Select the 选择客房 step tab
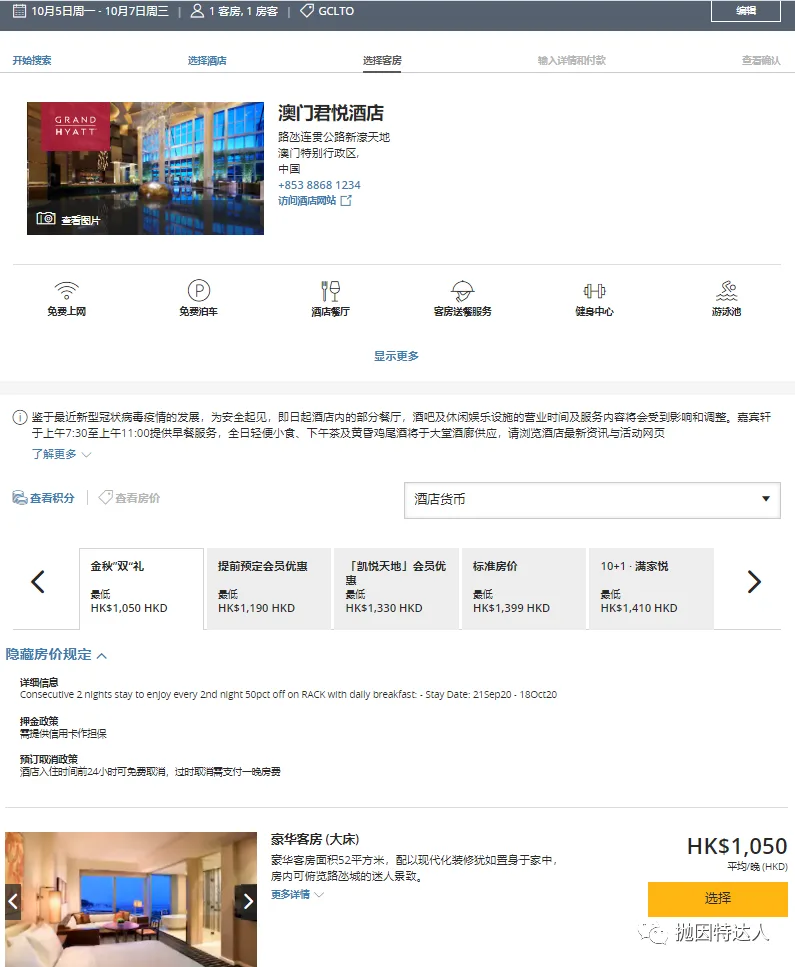This screenshot has width=795, height=967. click(382, 60)
